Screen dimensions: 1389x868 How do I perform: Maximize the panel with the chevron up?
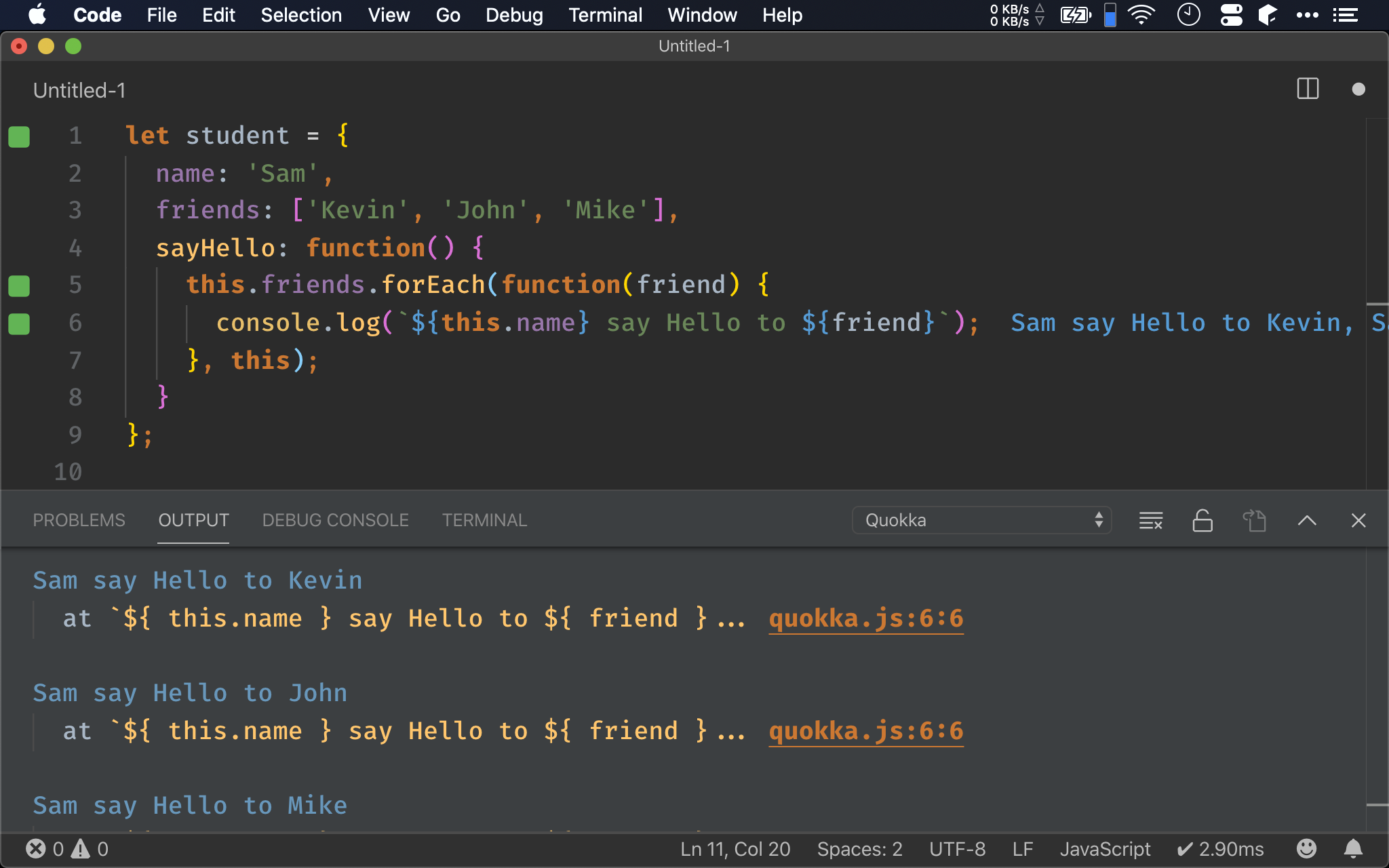coord(1306,520)
